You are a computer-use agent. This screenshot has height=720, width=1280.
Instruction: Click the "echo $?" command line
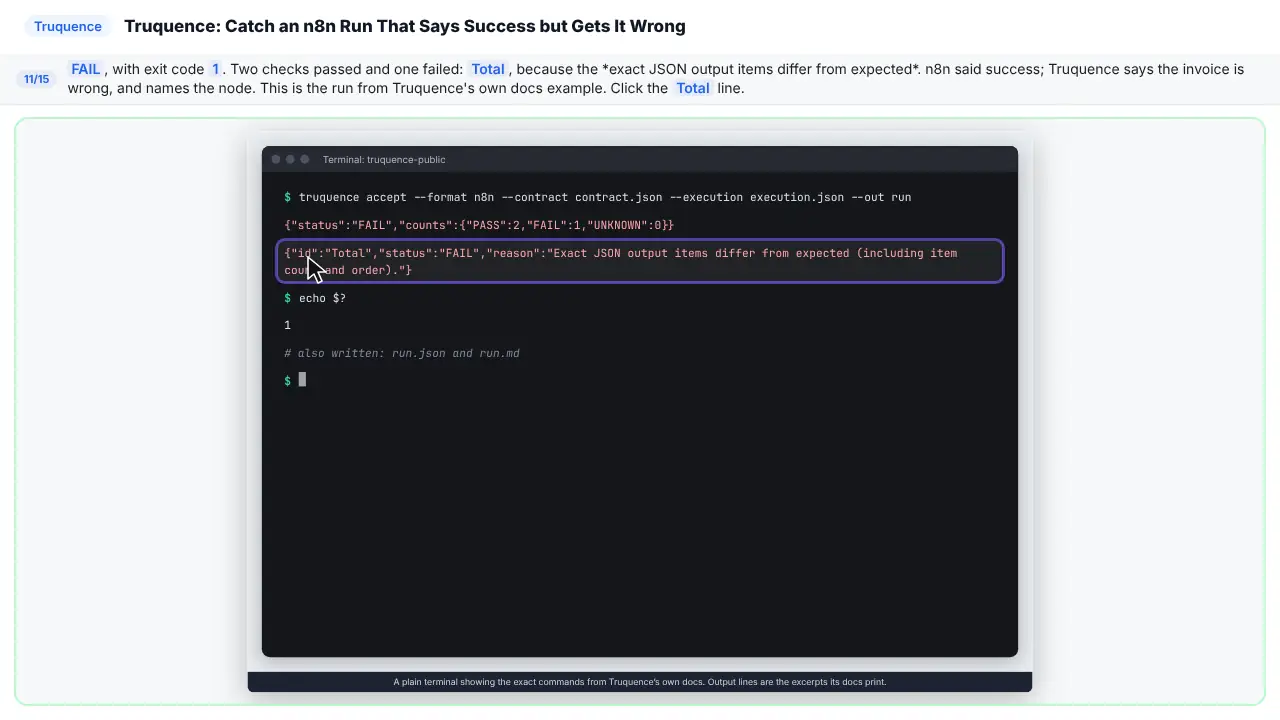pos(315,298)
